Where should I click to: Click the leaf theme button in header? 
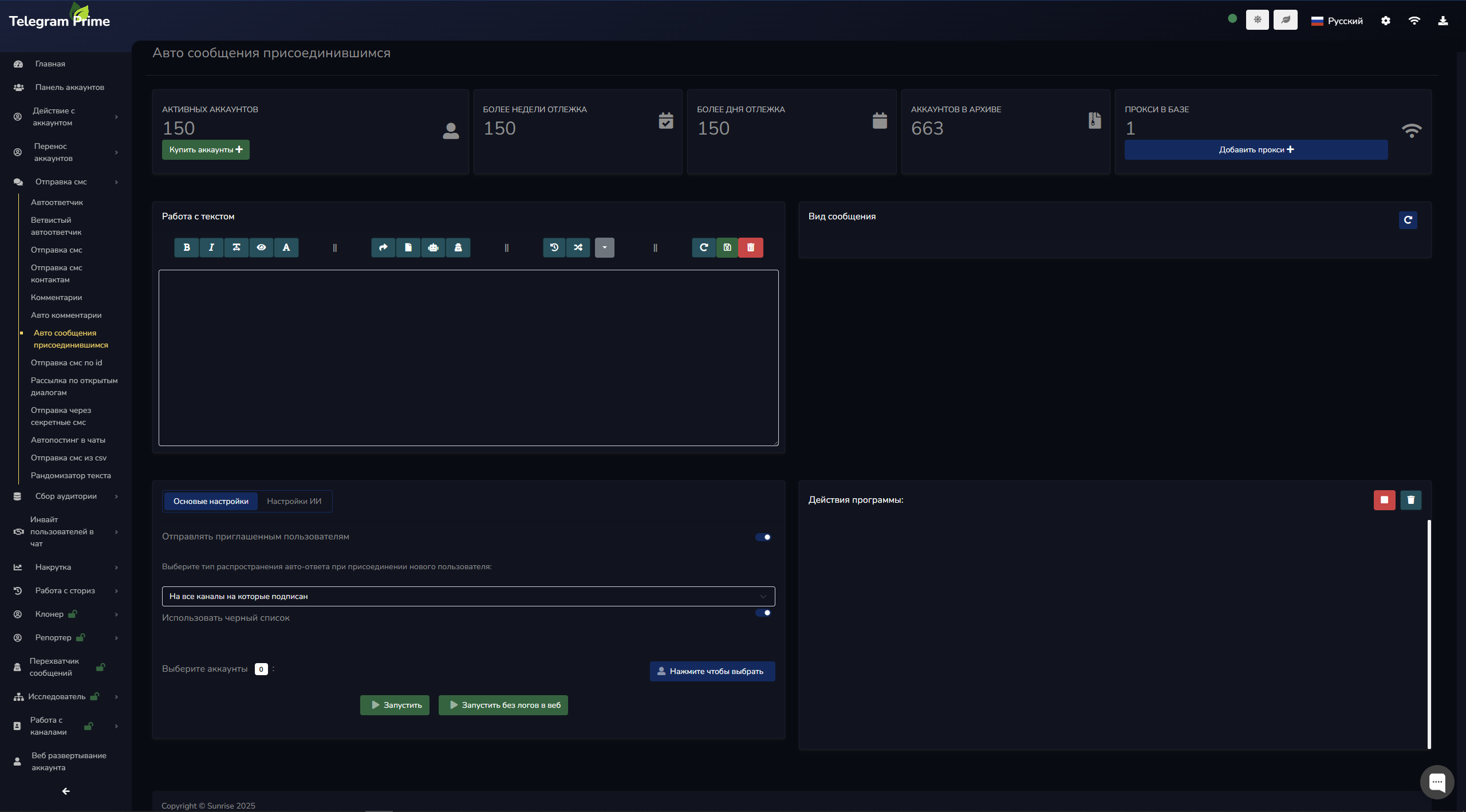[x=1286, y=20]
